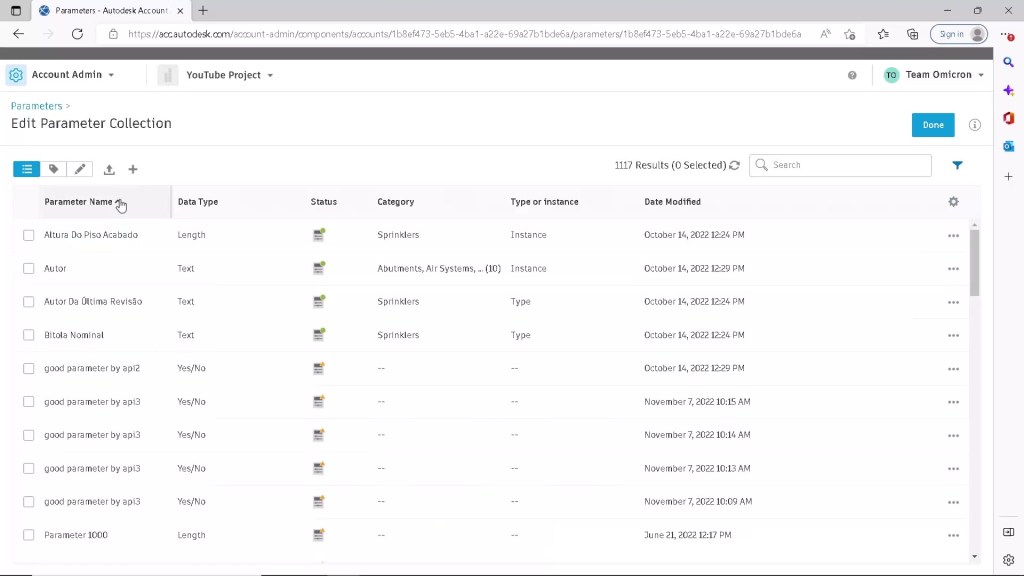Screen dimensions: 1024x576
Task: Click status icon of Autor row
Action: click(319, 268)
